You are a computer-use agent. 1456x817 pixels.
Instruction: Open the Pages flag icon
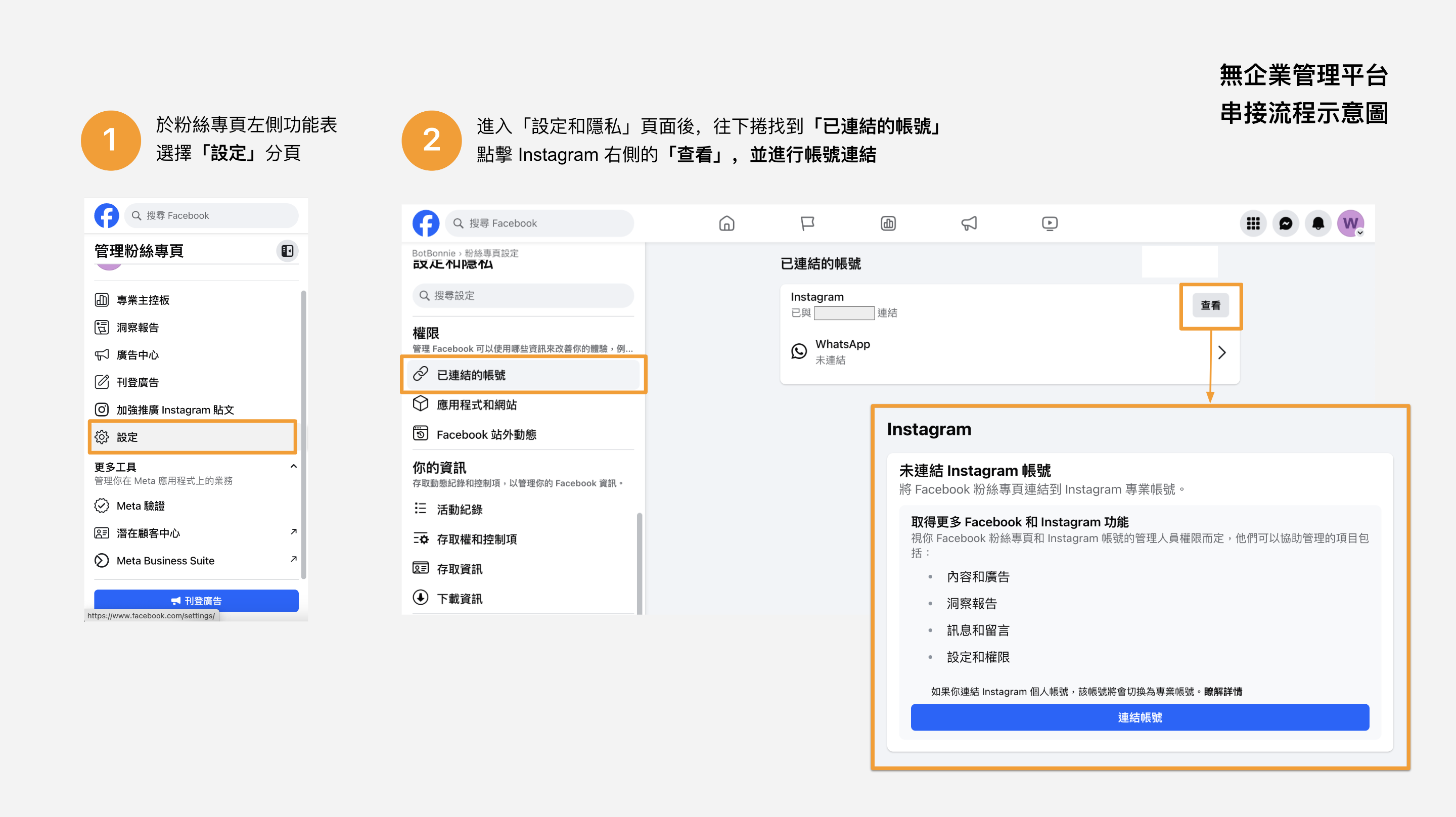(x=807, y=223)
